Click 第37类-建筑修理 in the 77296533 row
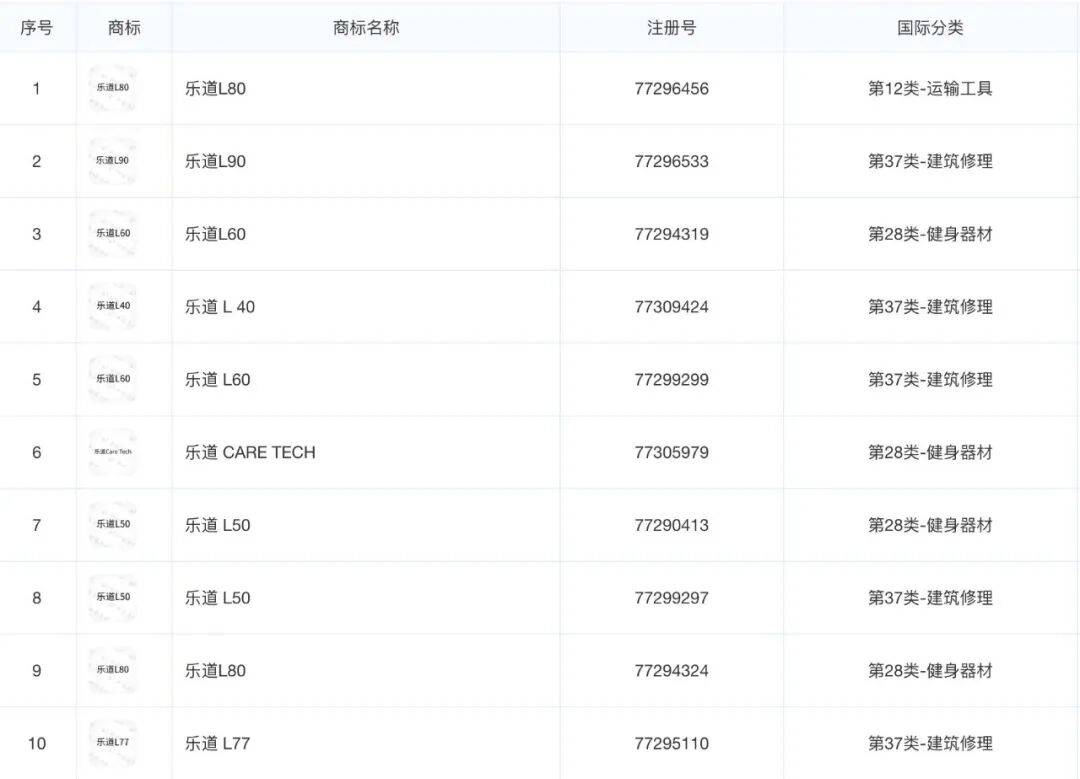Image resolution: width=1080 pixels, height=779 pixels. pyautogui.click(x=930, y=161)
